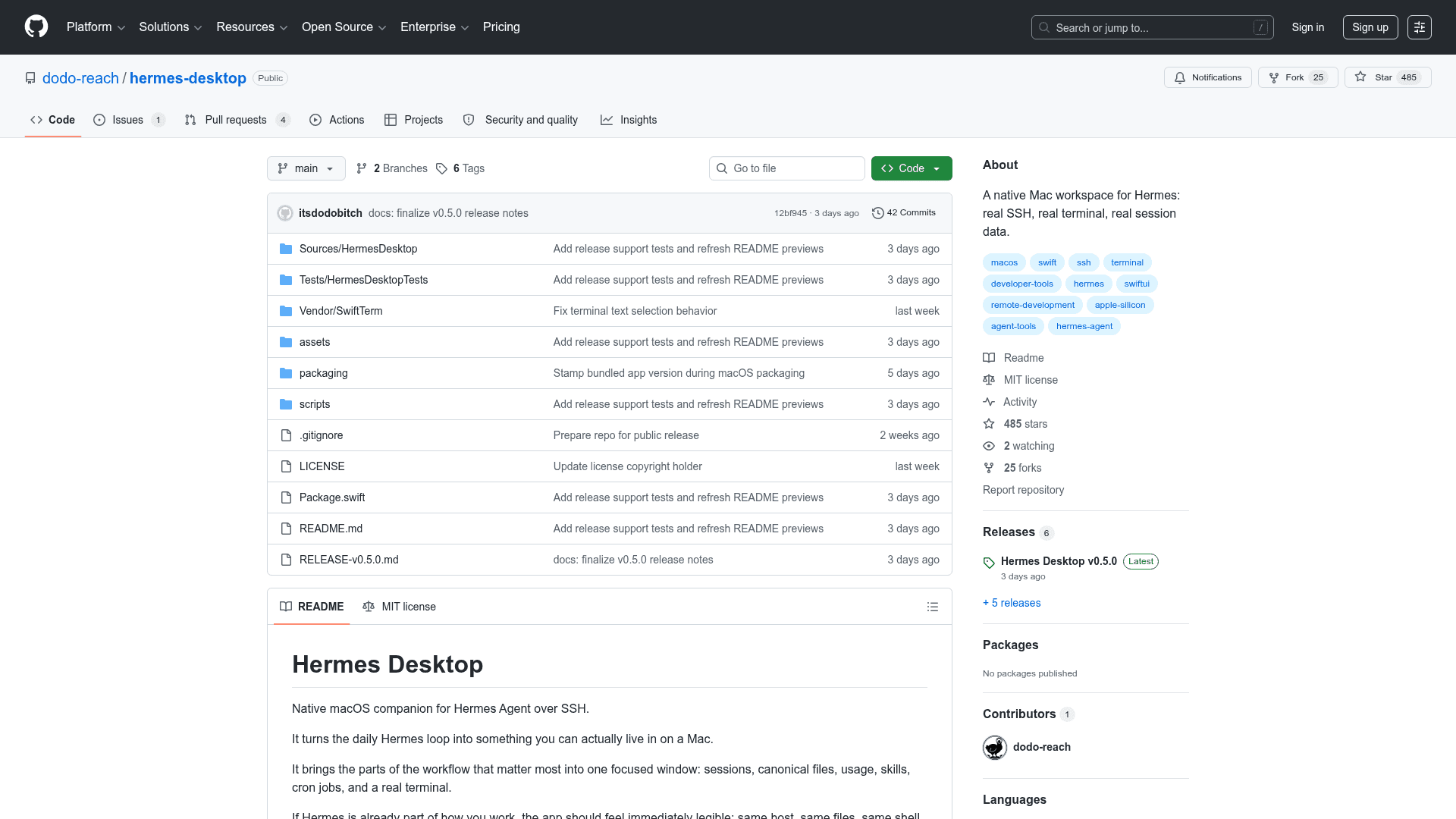Click the clock icon beside 42 Commits
The height and width of the screenshot is (819, 1456).
coord(878,212)
